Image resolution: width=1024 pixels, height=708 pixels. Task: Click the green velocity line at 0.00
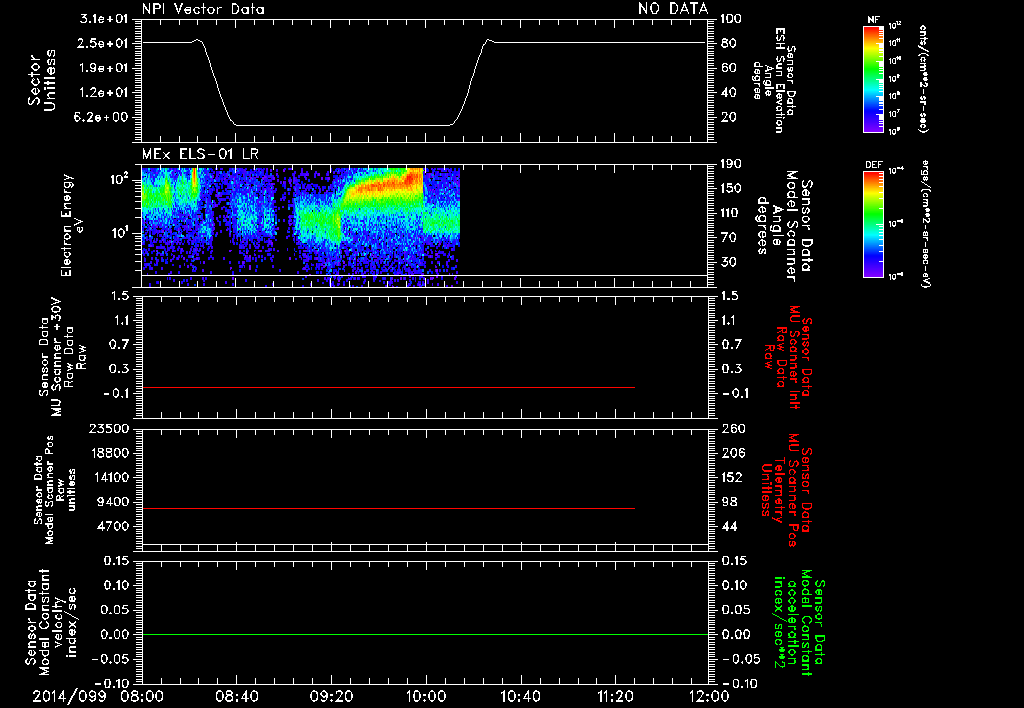pos(424,634)
